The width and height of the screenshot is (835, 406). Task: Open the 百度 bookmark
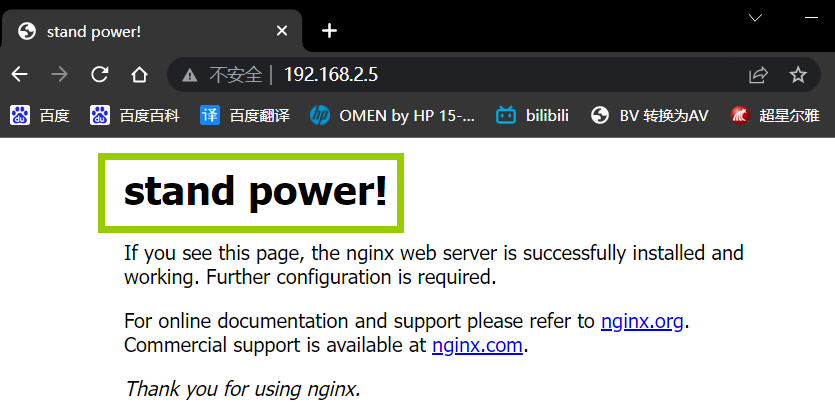(x=39, y=115)
